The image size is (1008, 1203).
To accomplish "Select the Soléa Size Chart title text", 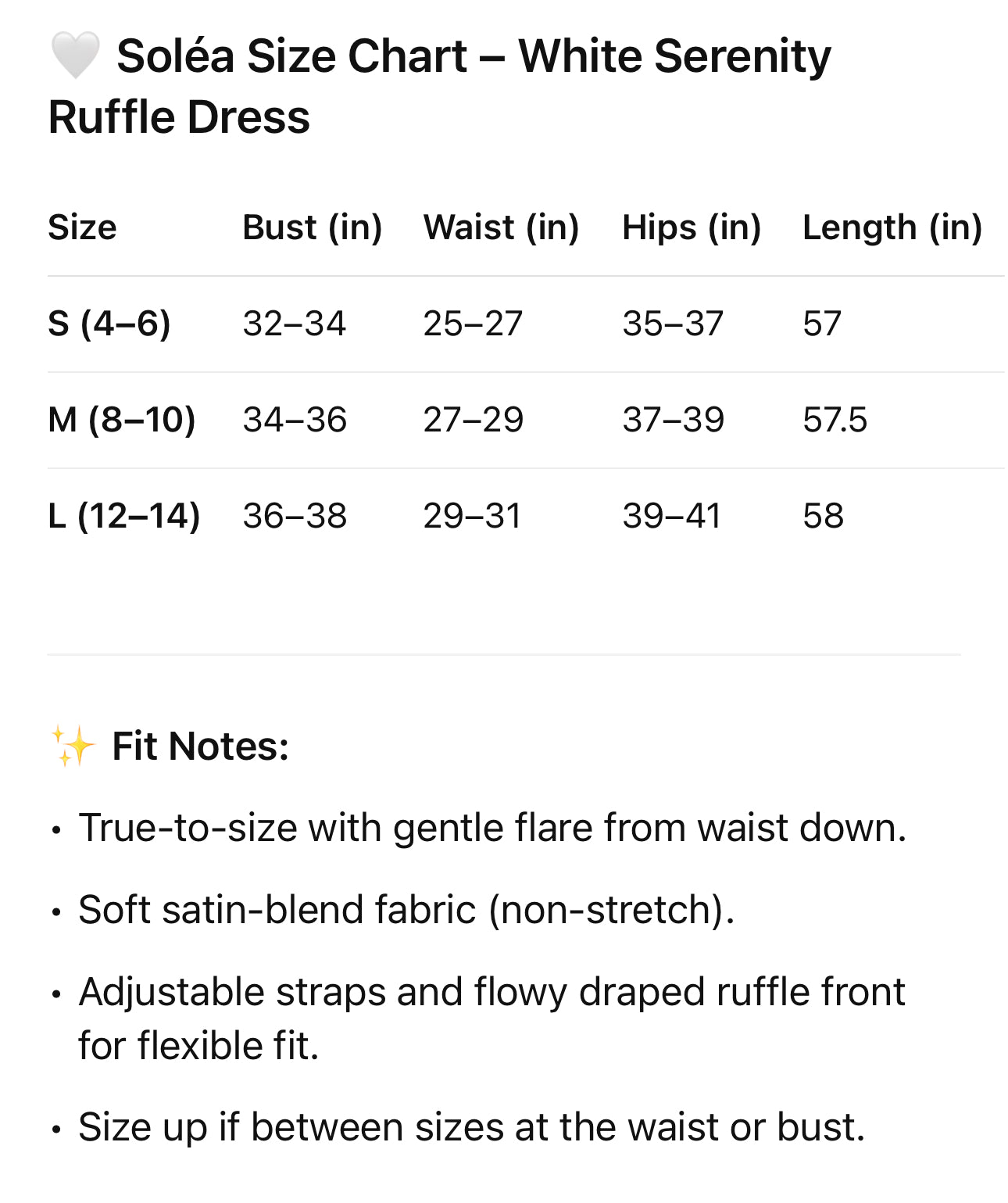I will tap(439, 86).
